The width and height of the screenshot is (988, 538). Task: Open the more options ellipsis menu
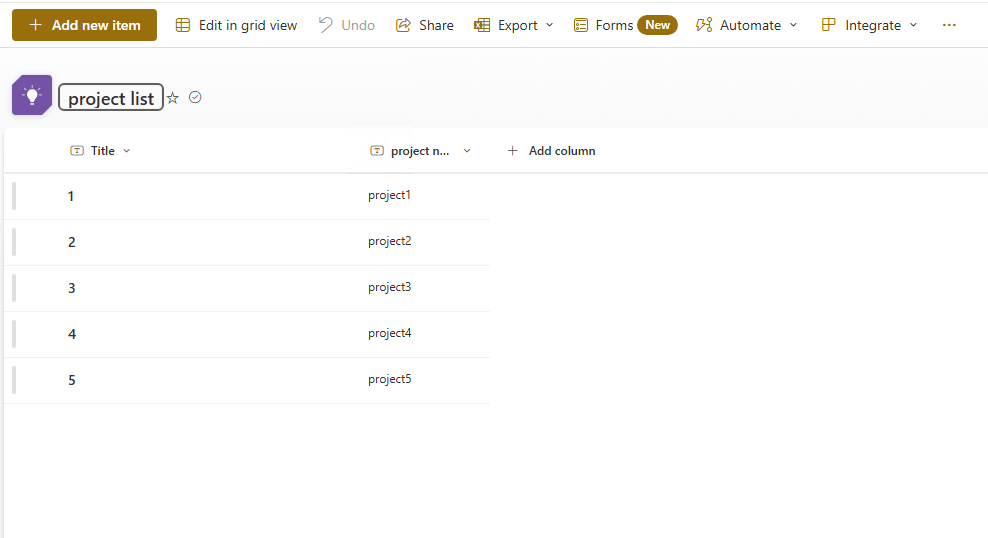tap(949, 25)
